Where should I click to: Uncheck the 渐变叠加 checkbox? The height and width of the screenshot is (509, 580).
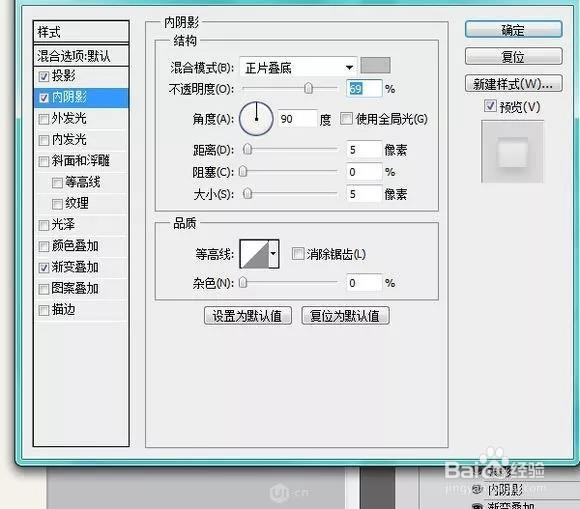pyautogui.click(x=44, y=267)
